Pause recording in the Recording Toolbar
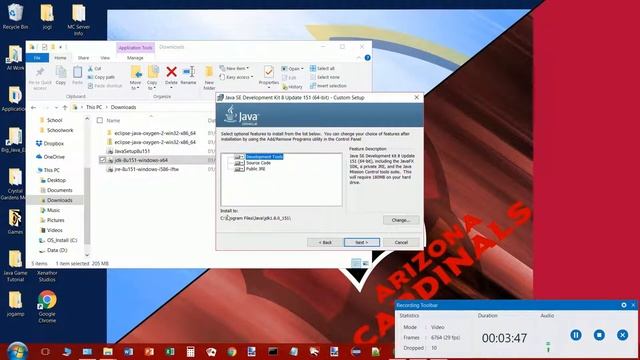 (x=576, y=335)
